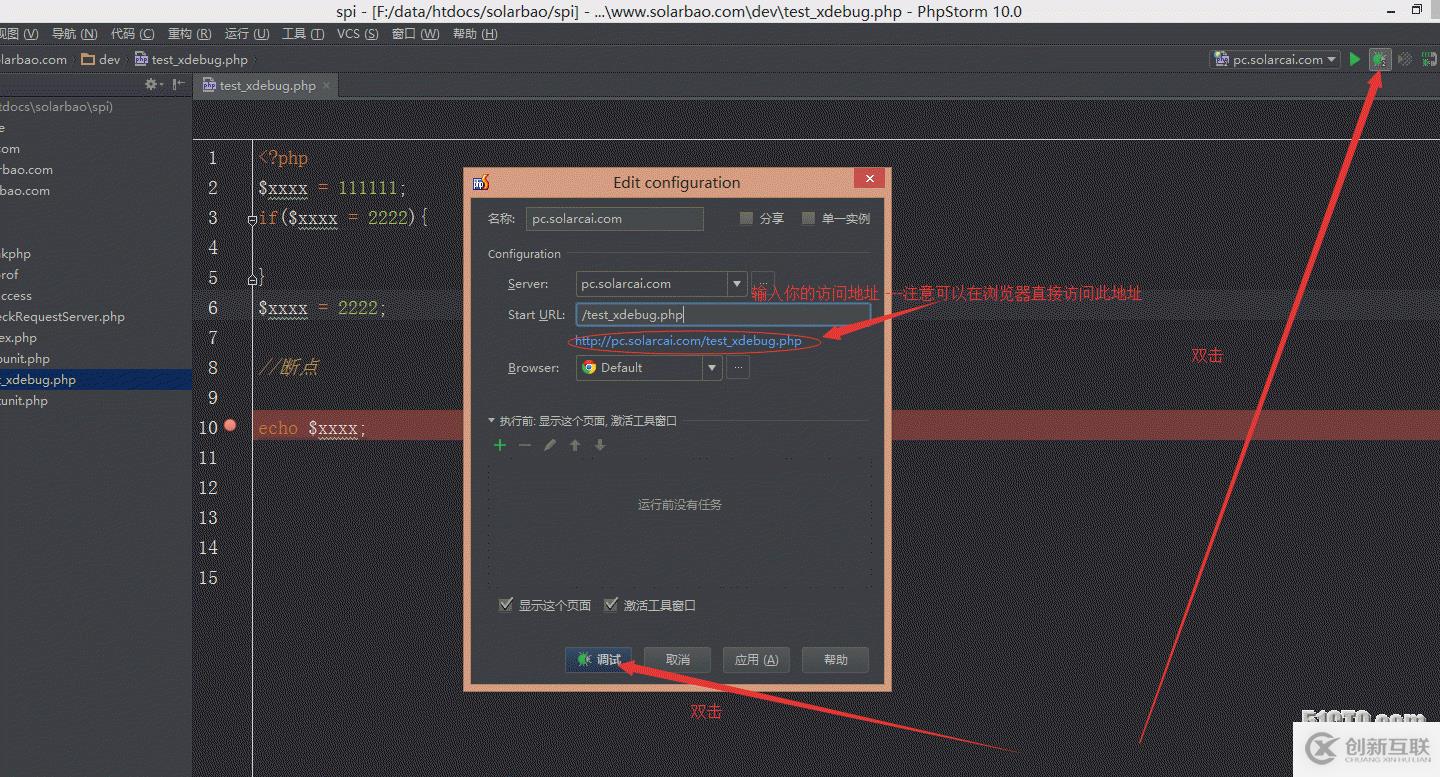Click the dev folder in the breadcrumb
Image resolution: width=1440 pixels, height=777 pixels.
coord(100,60)
